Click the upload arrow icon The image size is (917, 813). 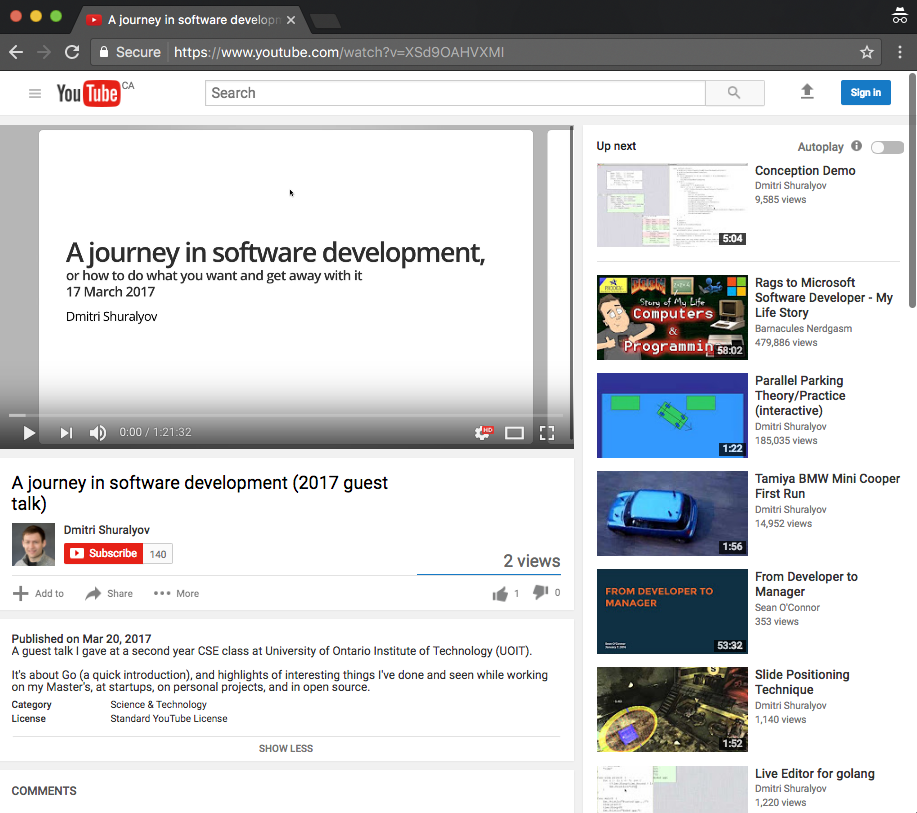pos(807,92)
